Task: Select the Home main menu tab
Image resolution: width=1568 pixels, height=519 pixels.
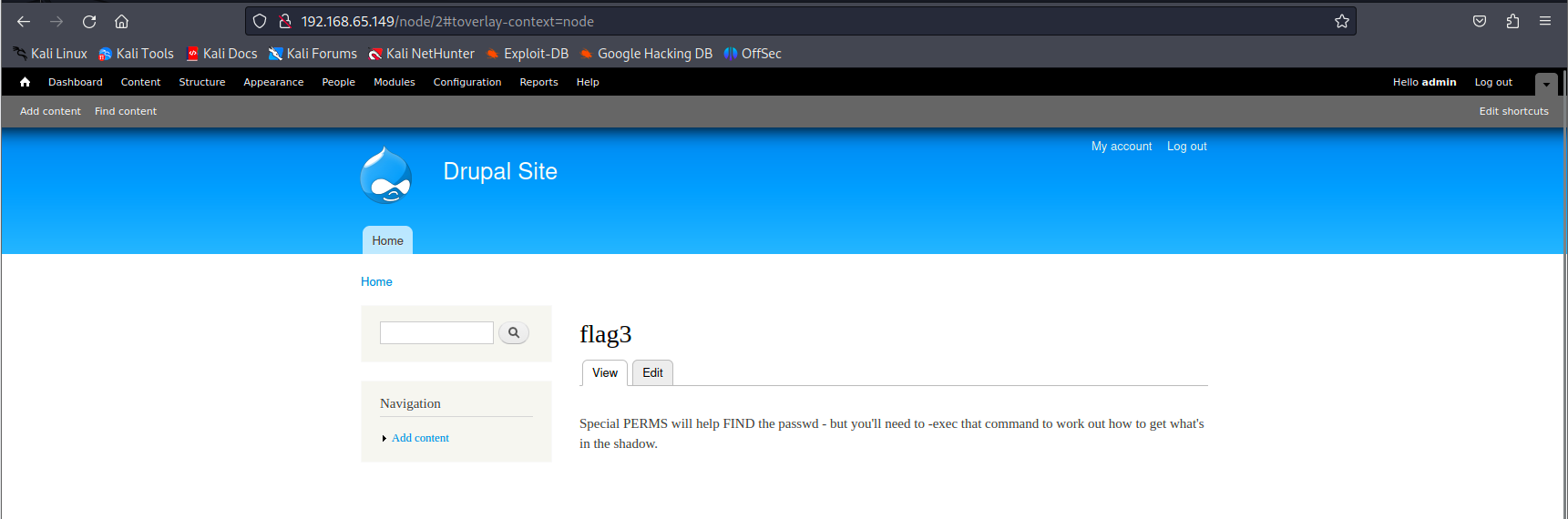Action: point(387,241)
